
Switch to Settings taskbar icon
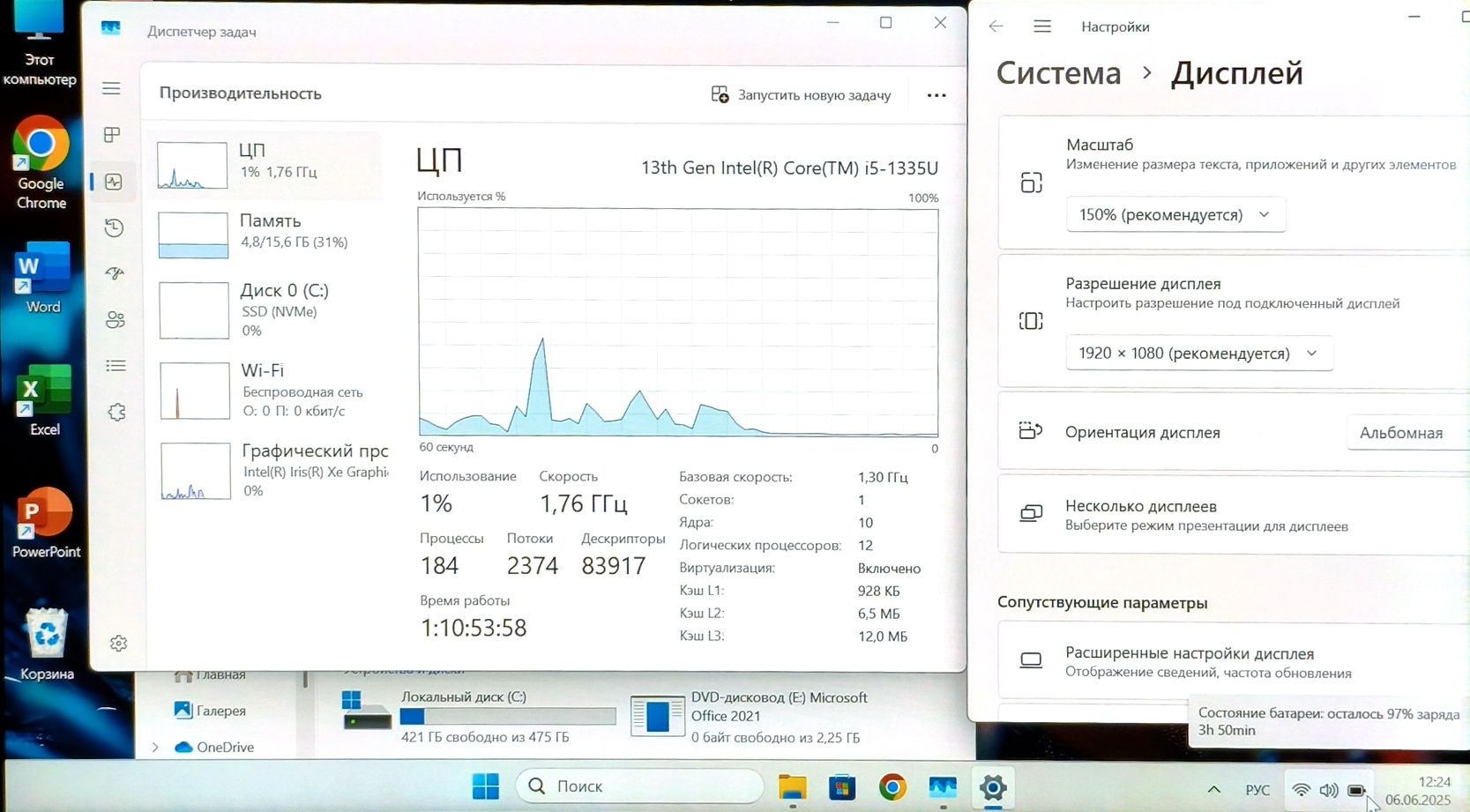pos(993,787)
